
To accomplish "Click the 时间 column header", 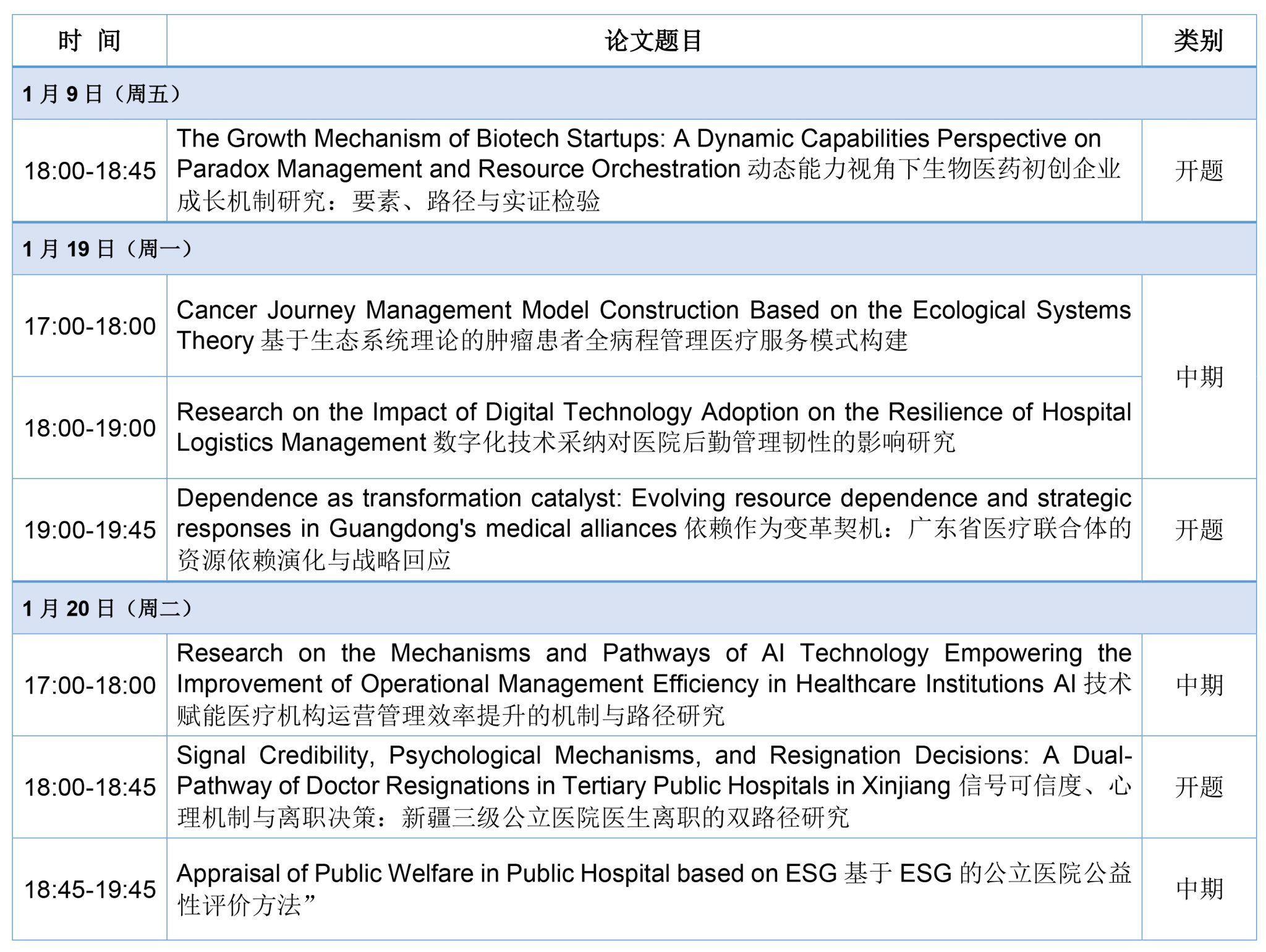I will pyautogui.click(x=90, y=41).
